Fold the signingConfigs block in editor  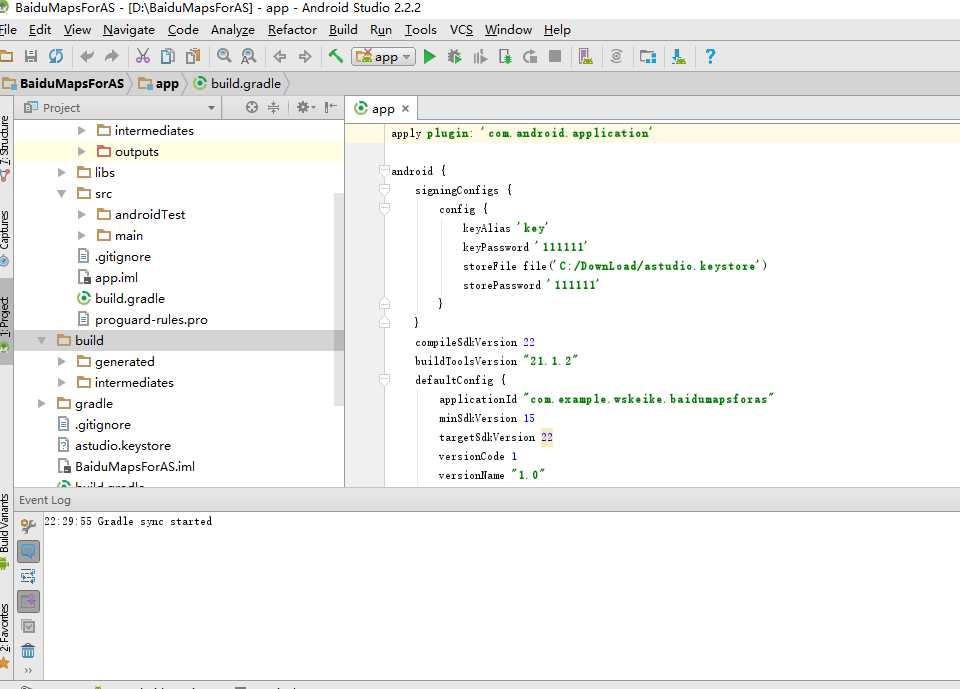(x=384, y=190)
